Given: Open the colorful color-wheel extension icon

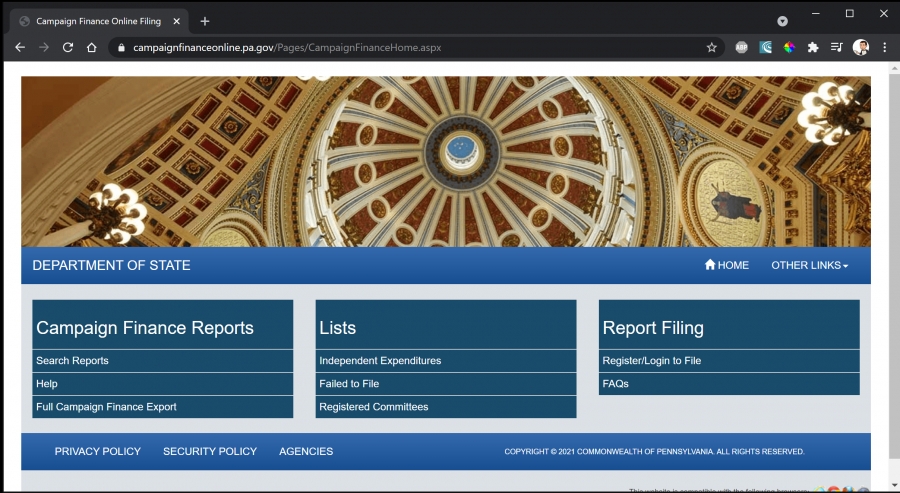Looking at the screenshot, I should 789,48.
